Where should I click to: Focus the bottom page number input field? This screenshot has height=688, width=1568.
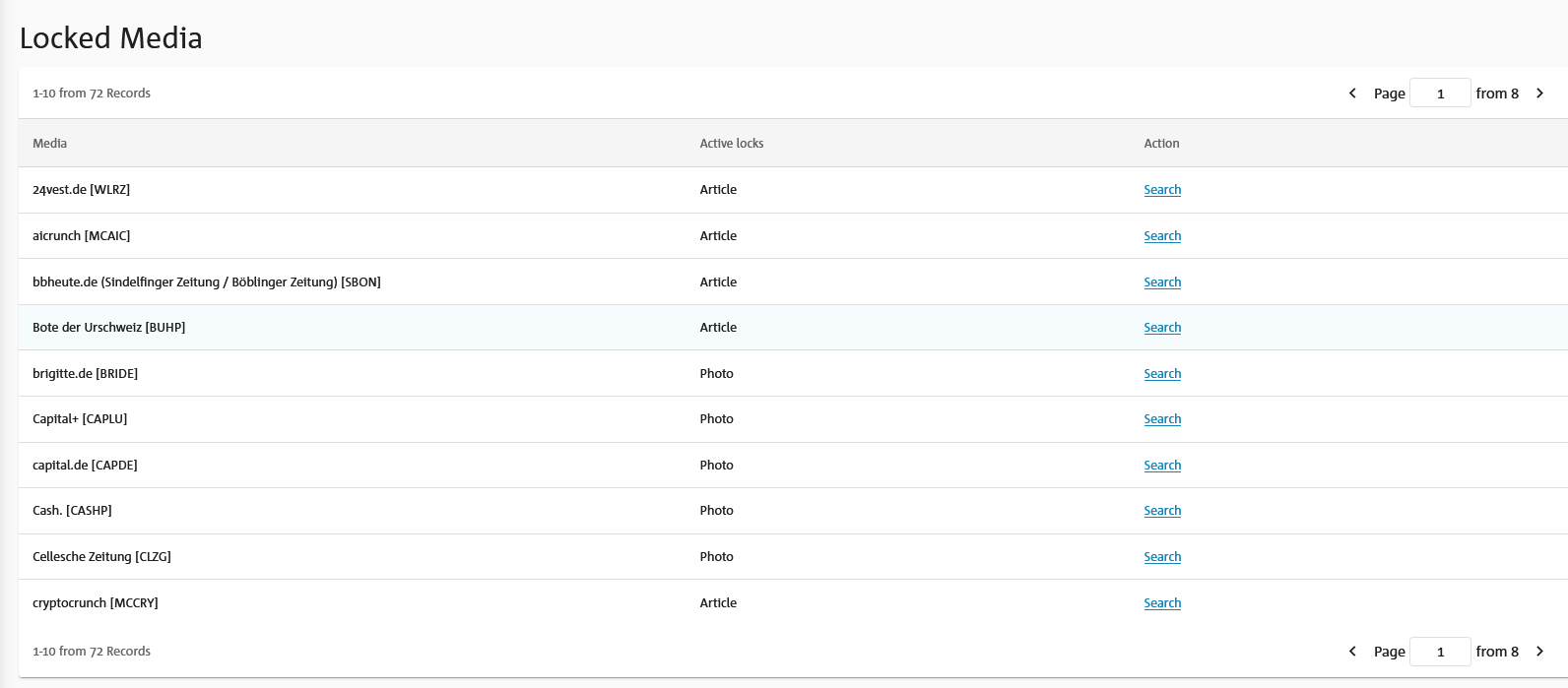[x=1440, y=652]
